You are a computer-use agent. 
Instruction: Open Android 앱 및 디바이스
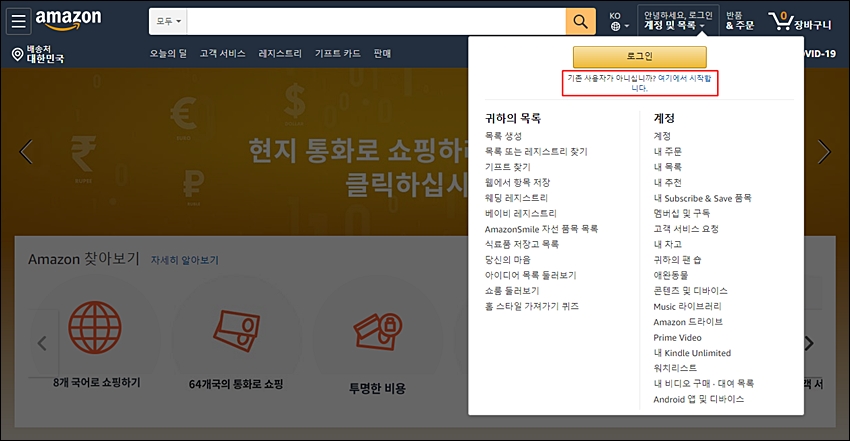(698, 399)
